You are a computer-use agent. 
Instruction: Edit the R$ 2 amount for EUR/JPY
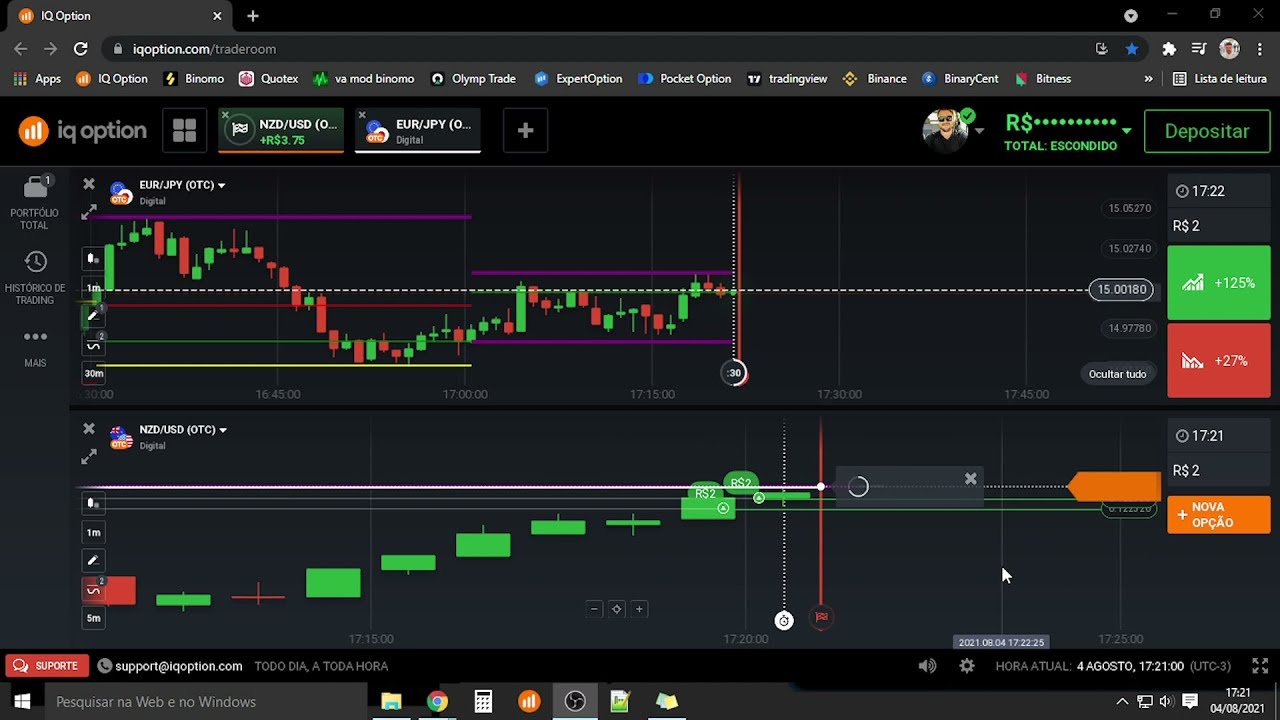pos(1218,226)
